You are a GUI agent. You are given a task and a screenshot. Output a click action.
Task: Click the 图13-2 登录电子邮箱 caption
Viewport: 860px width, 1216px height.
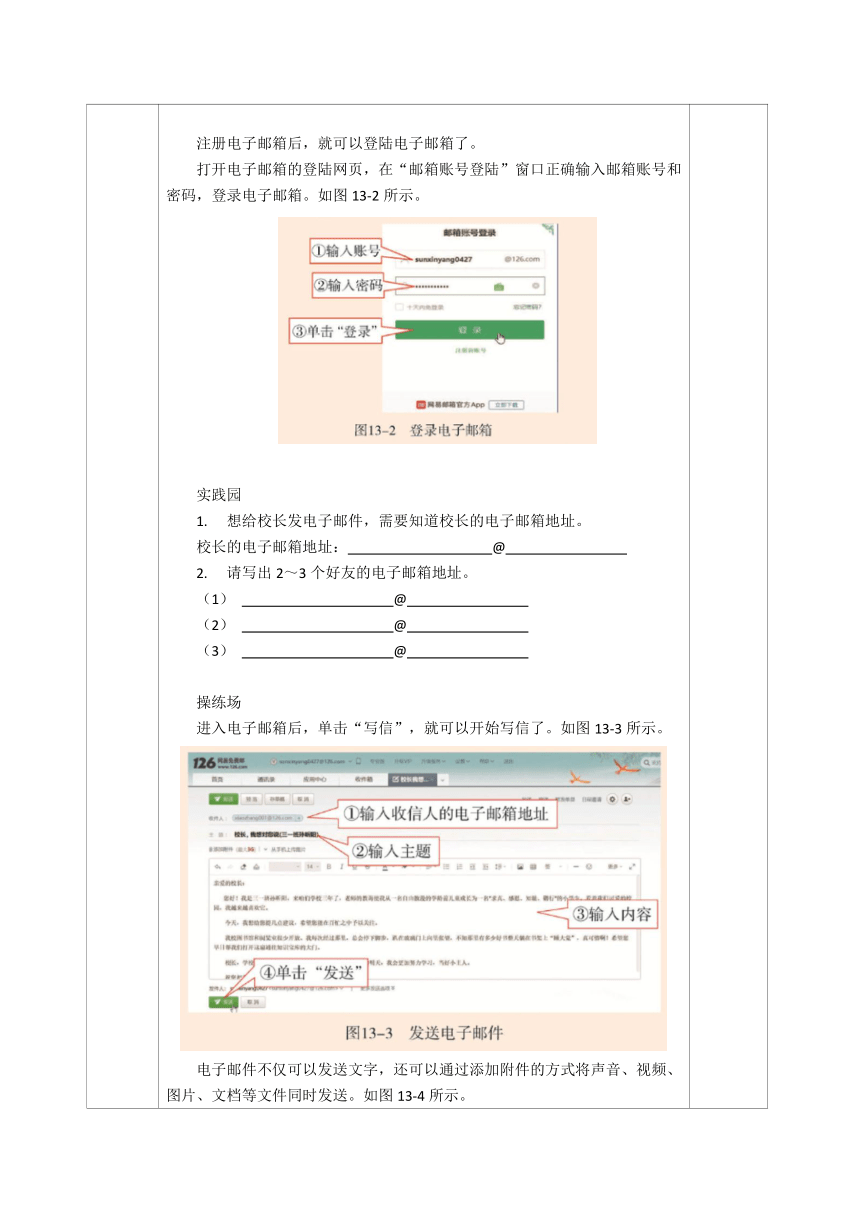point(423,429)
